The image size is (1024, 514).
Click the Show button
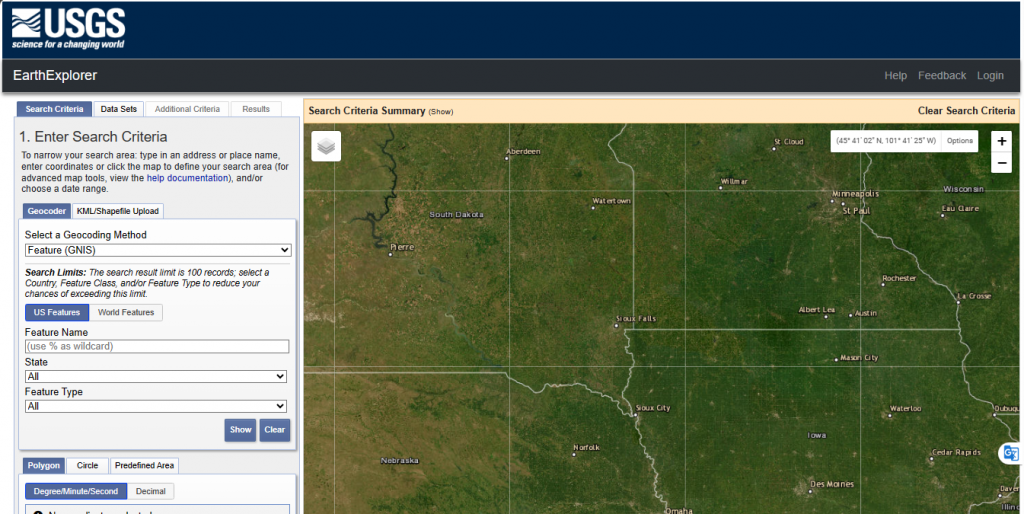tap(240, 430)
